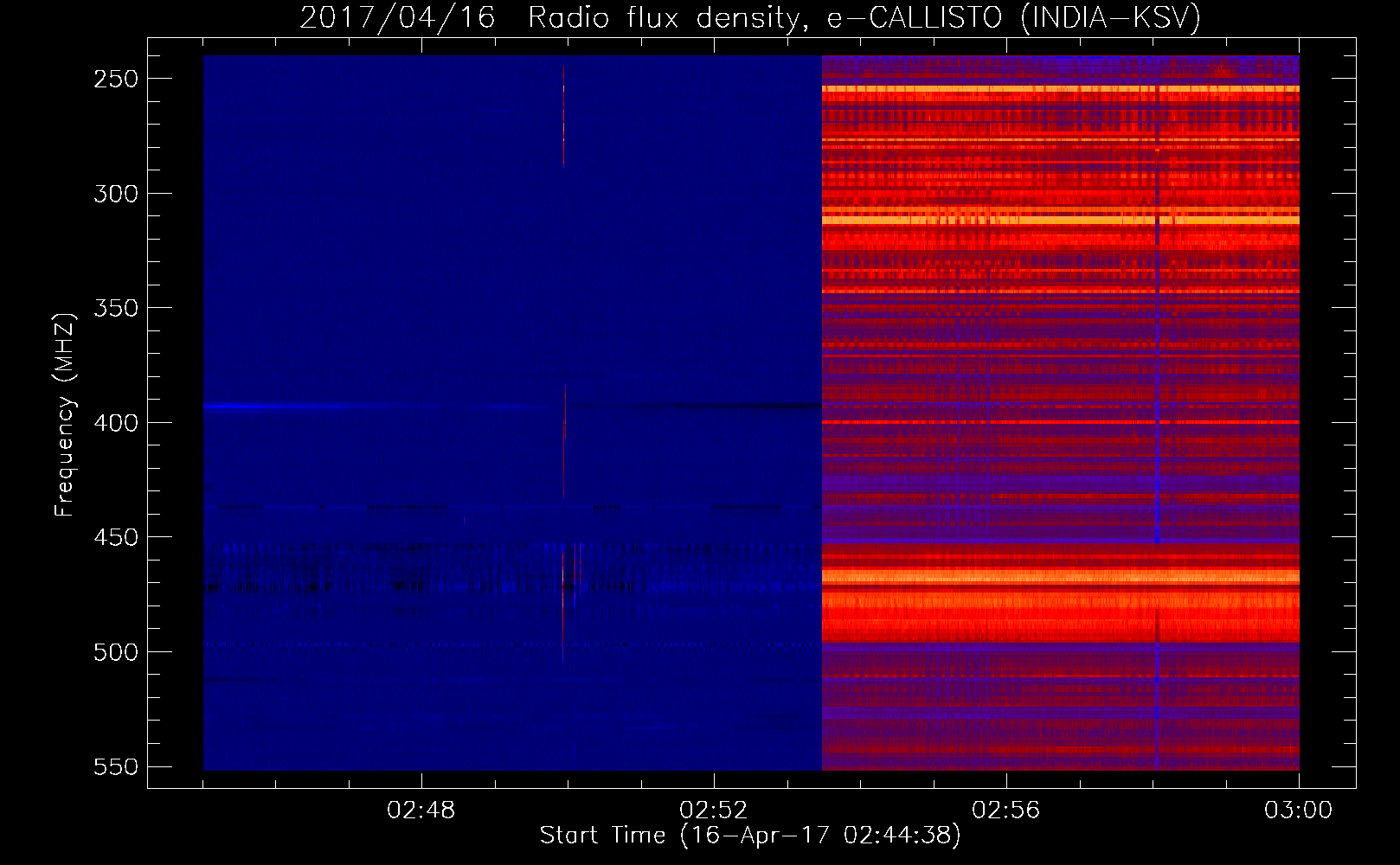The height and width of the screenshot is (865, 1400).
Task: Click the 02:52 time tick label
Action: pos(714,811)
